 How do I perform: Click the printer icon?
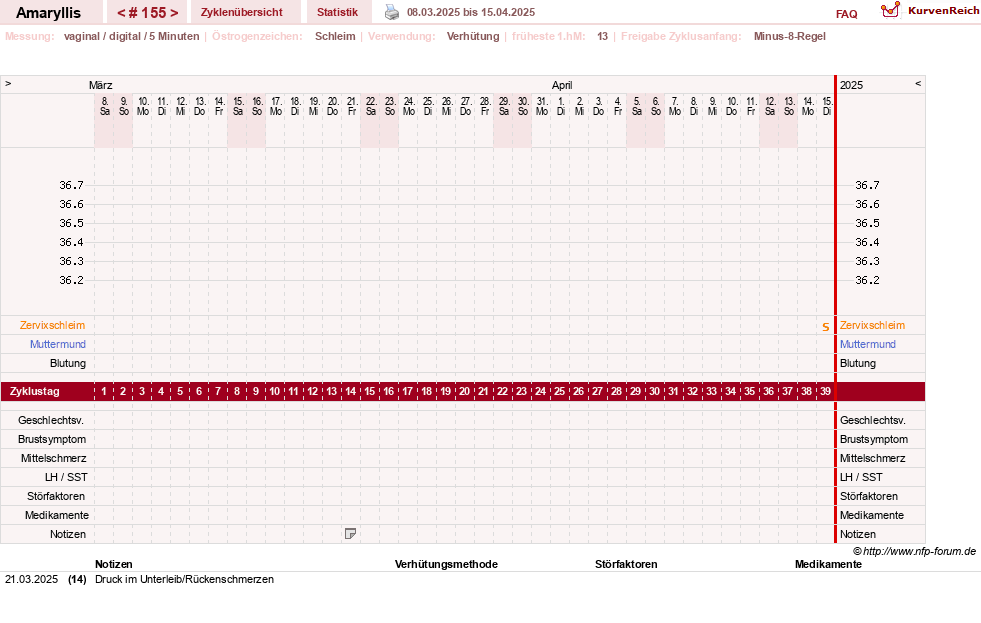(392, 12)
